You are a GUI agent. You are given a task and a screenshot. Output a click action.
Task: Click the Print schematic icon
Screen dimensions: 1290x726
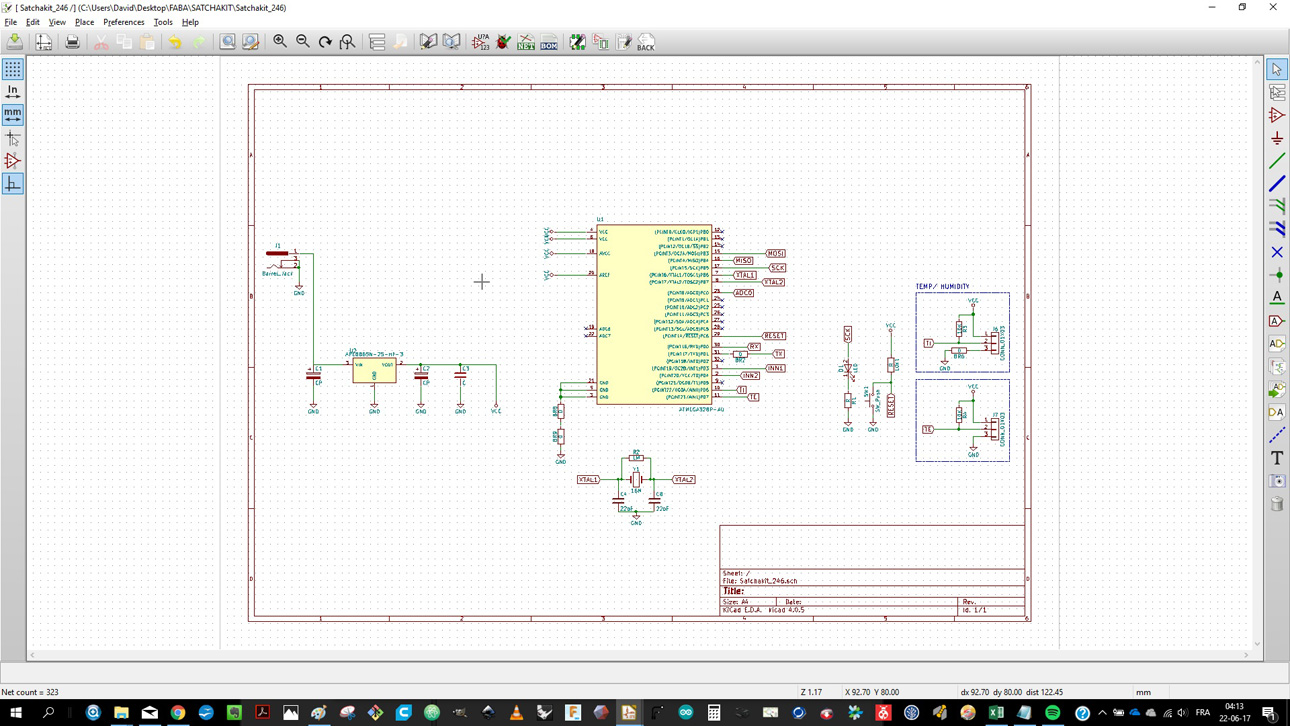[72, 42]
